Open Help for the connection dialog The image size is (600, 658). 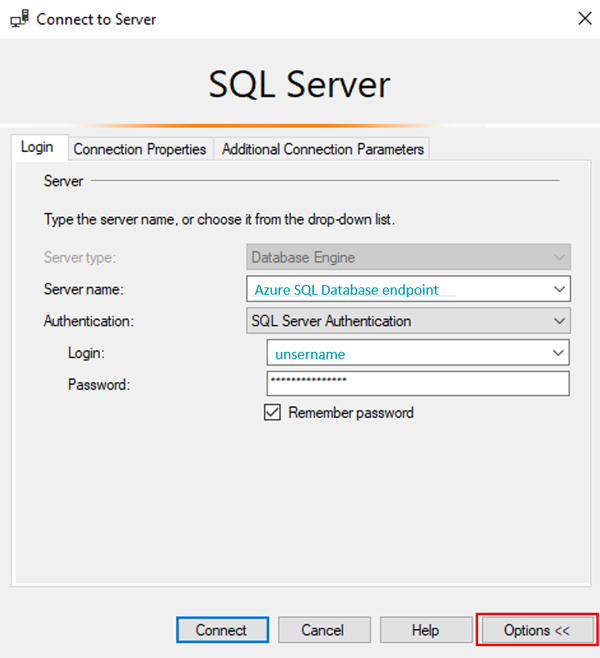tap(426, 629)
